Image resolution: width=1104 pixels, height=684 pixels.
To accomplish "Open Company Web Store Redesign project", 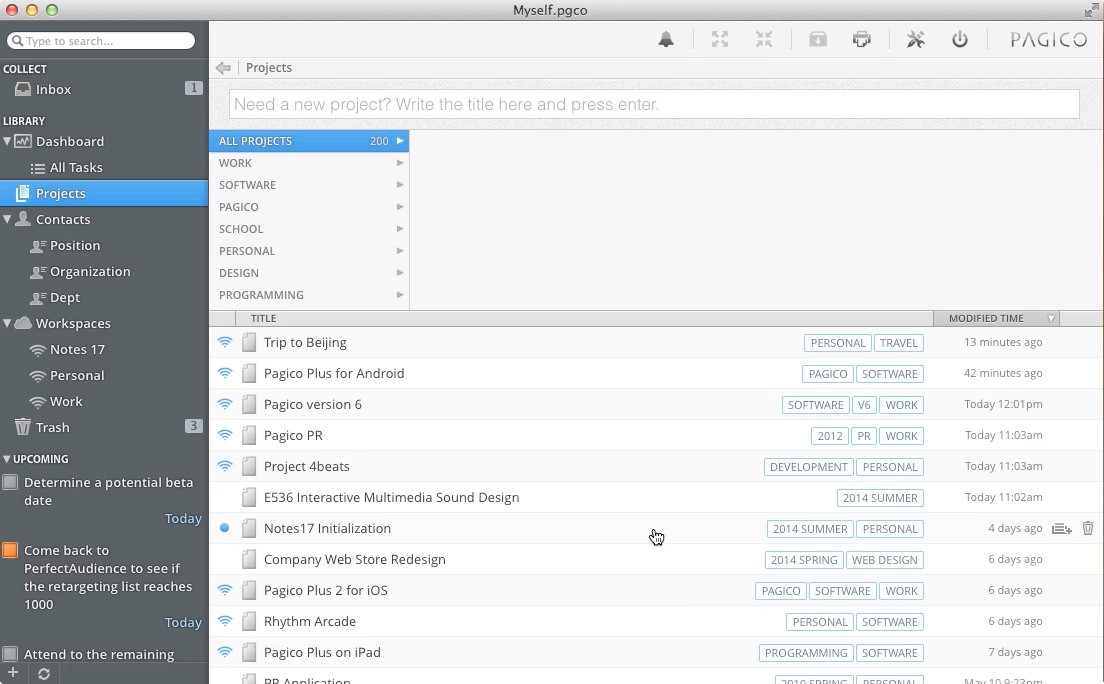I will (355, 559).
